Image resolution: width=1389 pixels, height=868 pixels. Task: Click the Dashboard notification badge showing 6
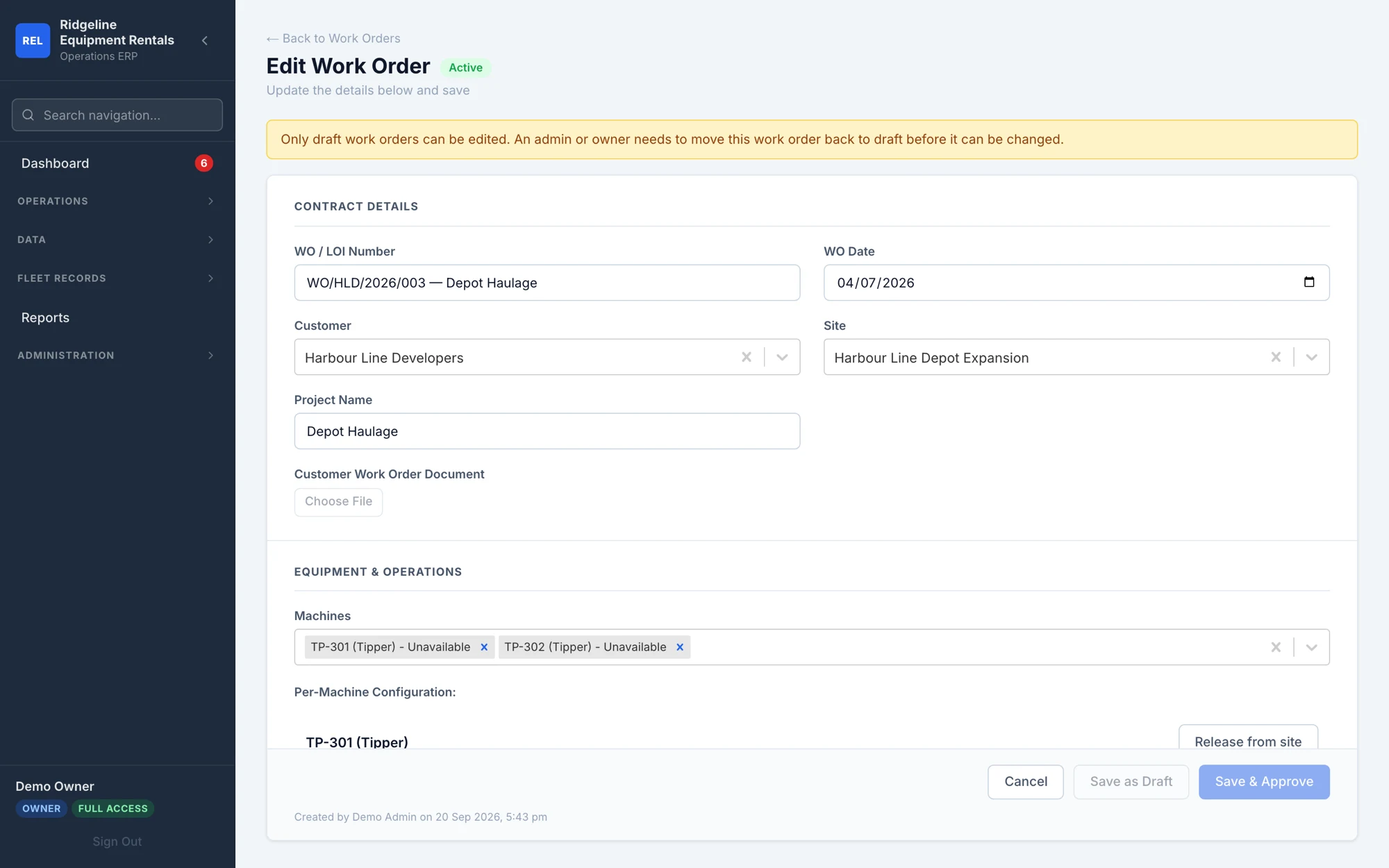pyautogui.click(x=203, y=163)
